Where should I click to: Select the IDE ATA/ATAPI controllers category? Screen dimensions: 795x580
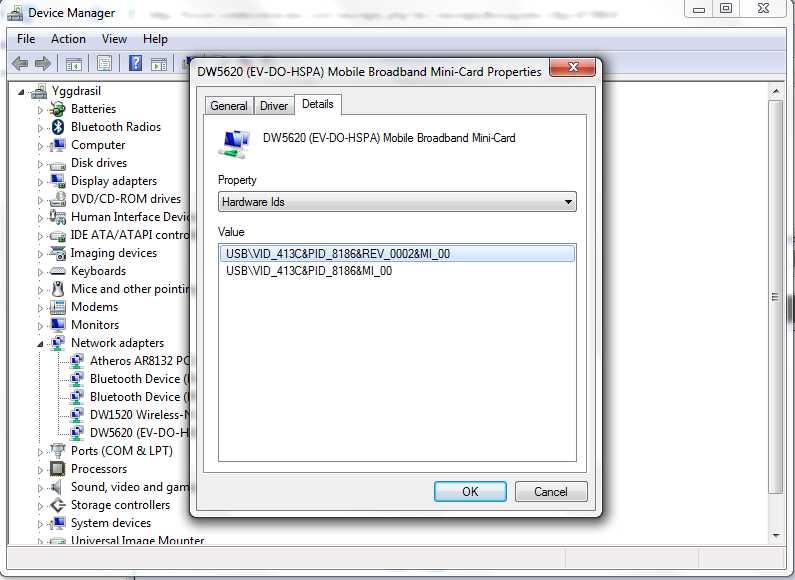point(130,235)
